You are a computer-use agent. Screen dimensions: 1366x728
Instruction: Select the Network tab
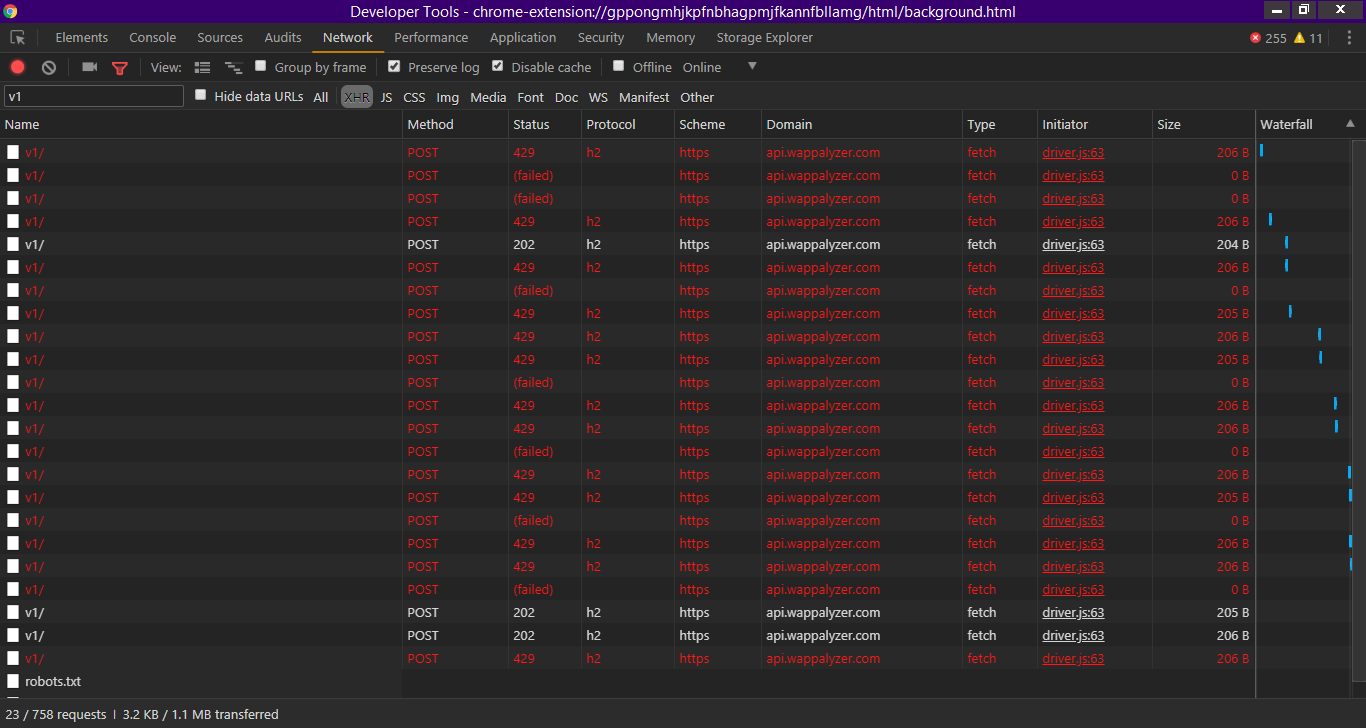pos(348,37)
